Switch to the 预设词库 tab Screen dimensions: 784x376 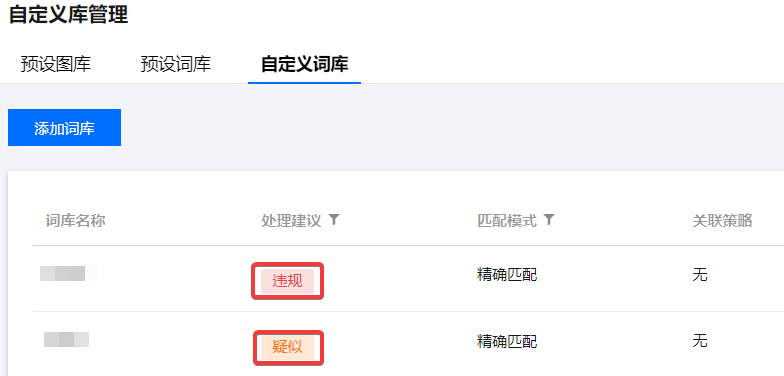(x=176, y=64)
